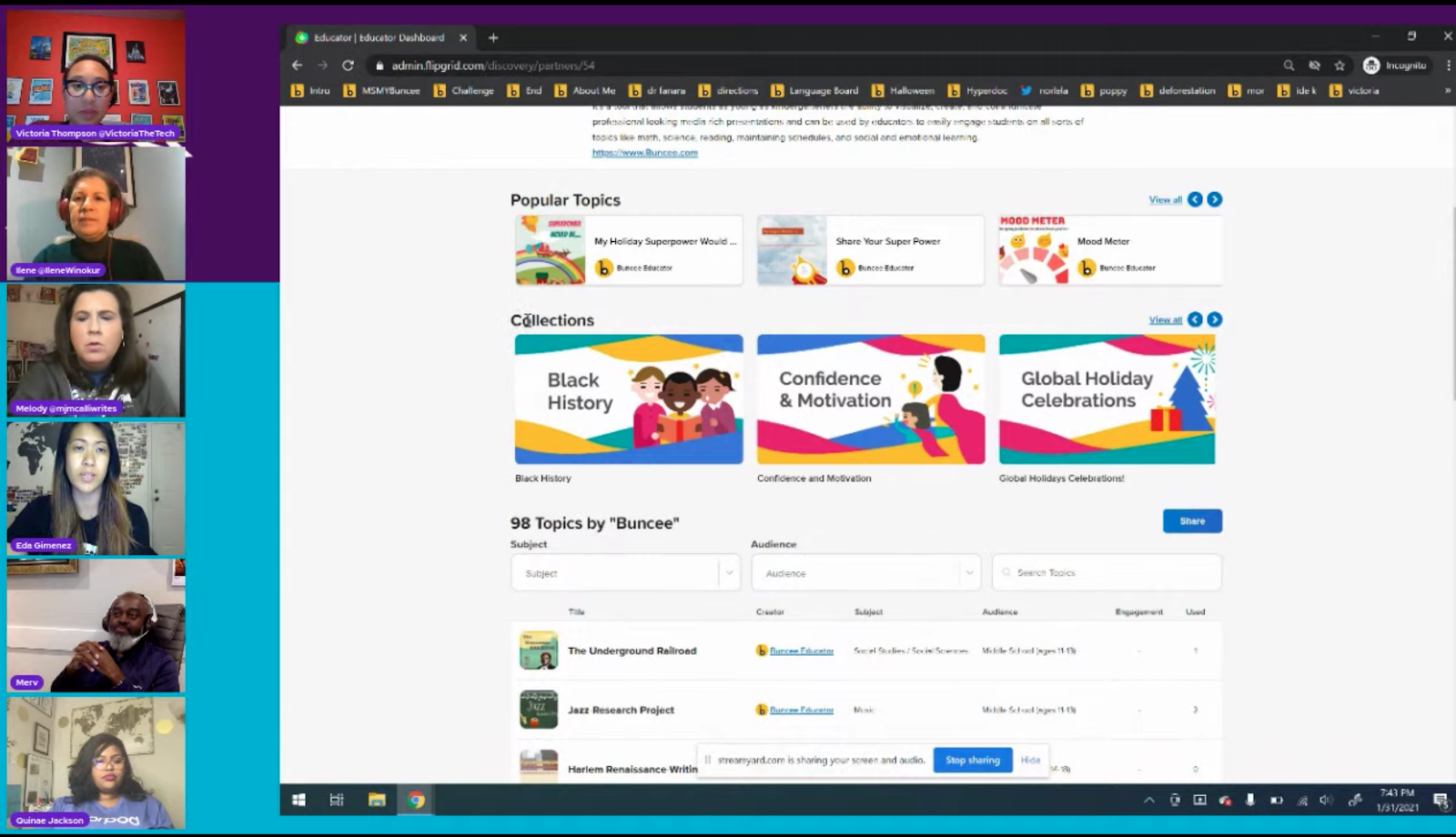Open the Global Holiday Celebrations collection card
Image resolution: width=1456 pixels, height=837 pixels.
point(1107,399)
